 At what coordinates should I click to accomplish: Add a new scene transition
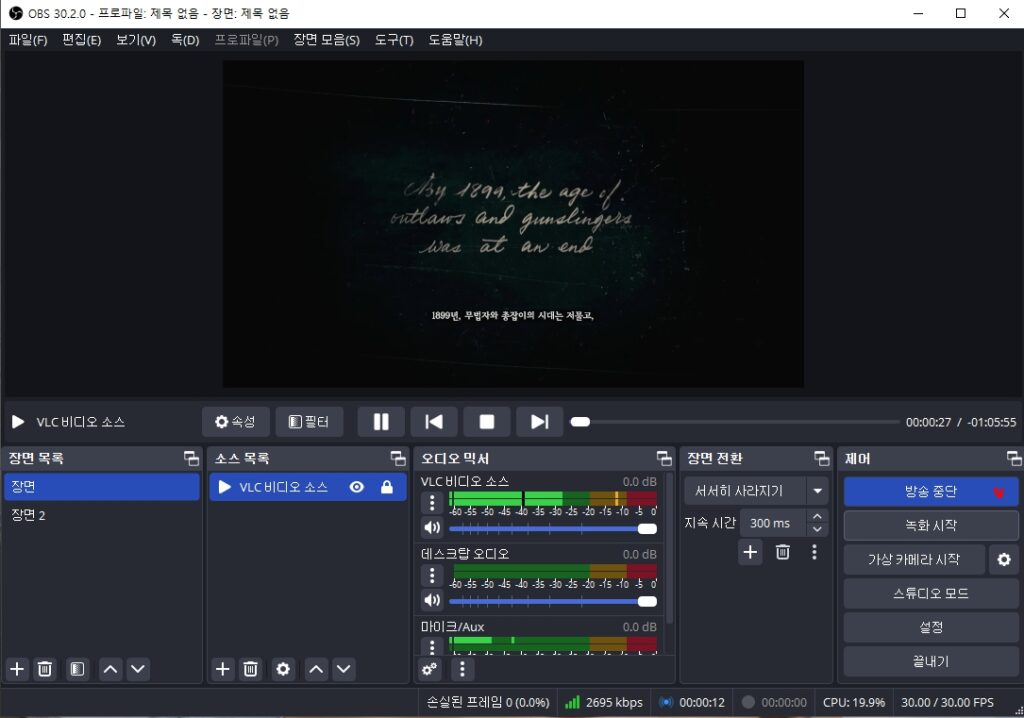pos(750,552)
